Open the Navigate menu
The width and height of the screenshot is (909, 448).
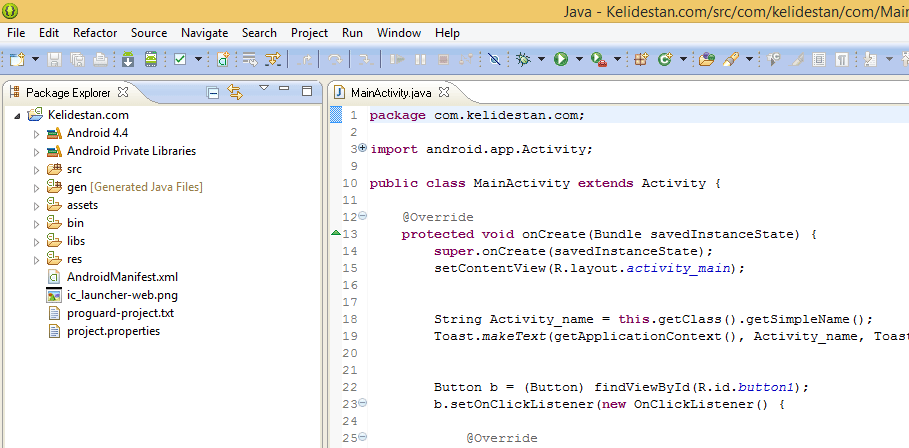coord(205,32)
